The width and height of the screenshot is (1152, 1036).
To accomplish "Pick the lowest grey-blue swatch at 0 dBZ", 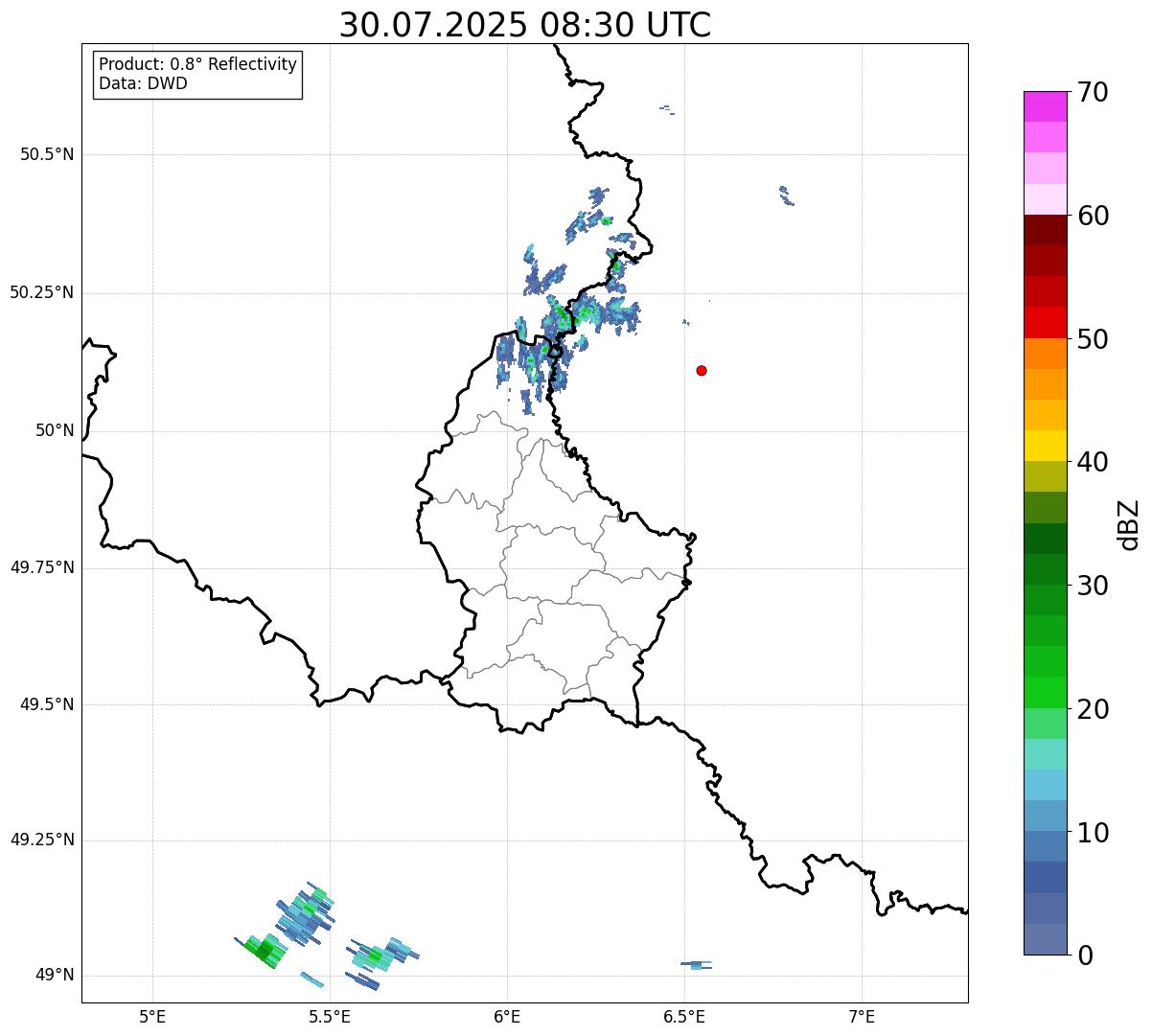I will 1046,939.
